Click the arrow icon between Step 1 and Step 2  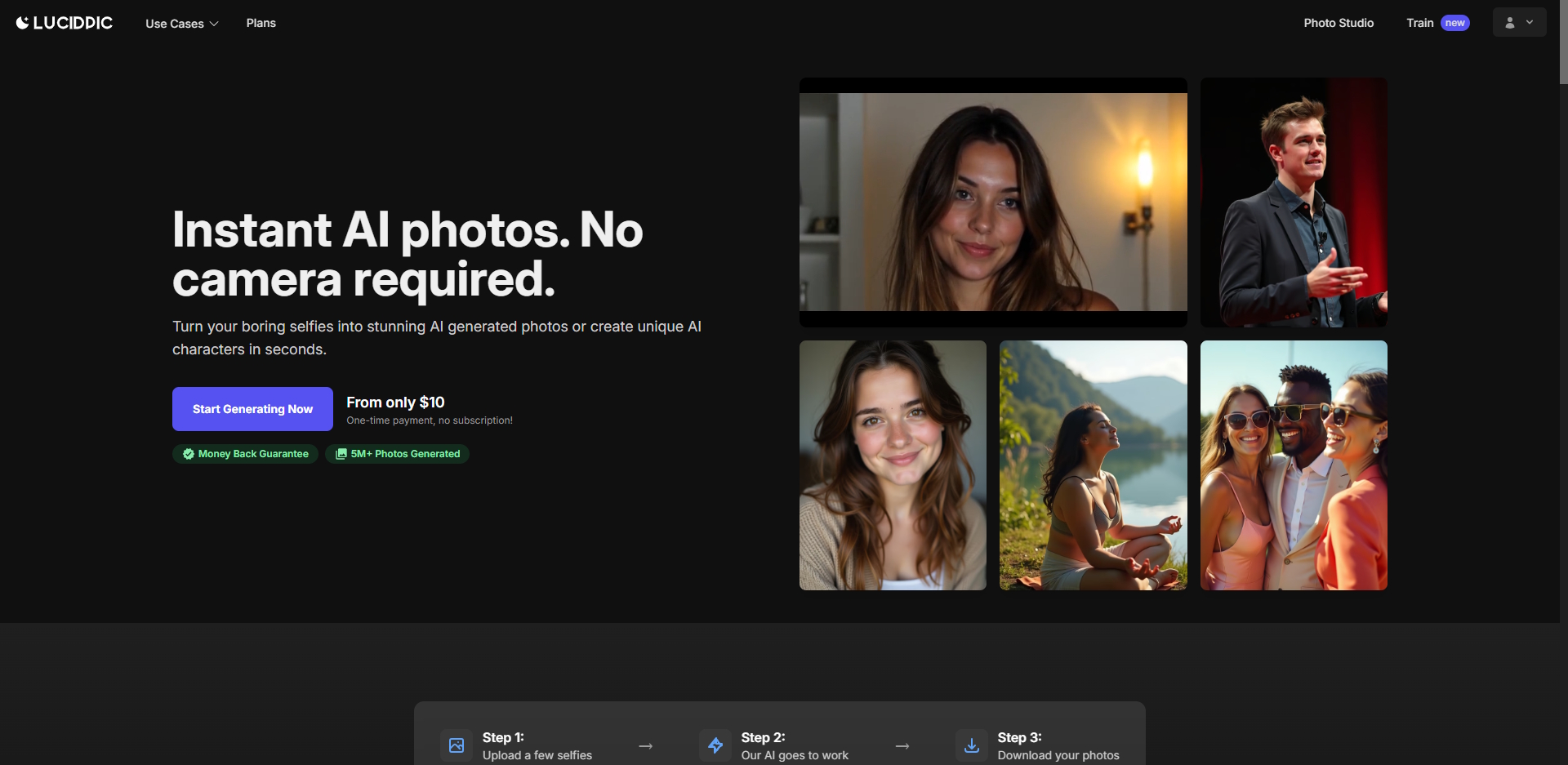pos(646,745)
